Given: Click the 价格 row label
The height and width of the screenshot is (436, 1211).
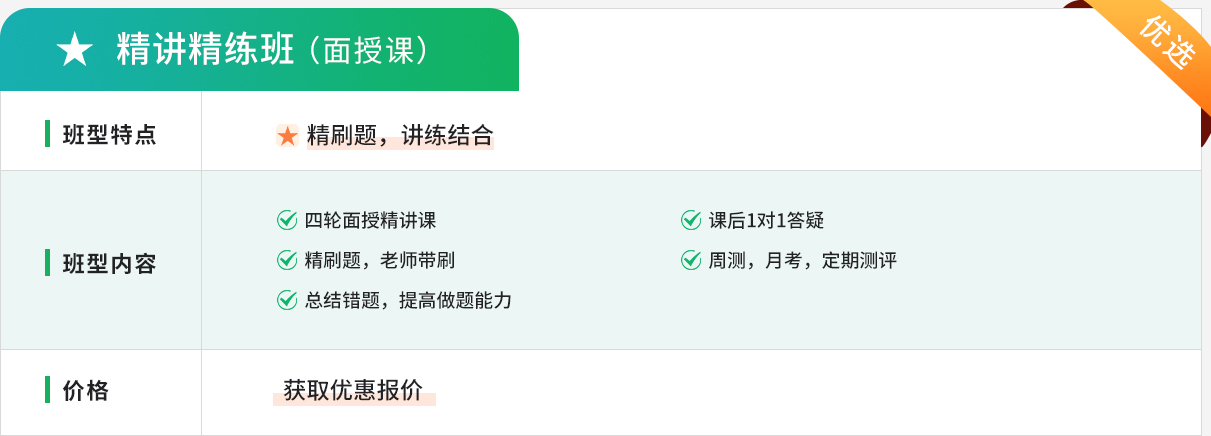Looking at the screenshot, I should pos(85,390).
